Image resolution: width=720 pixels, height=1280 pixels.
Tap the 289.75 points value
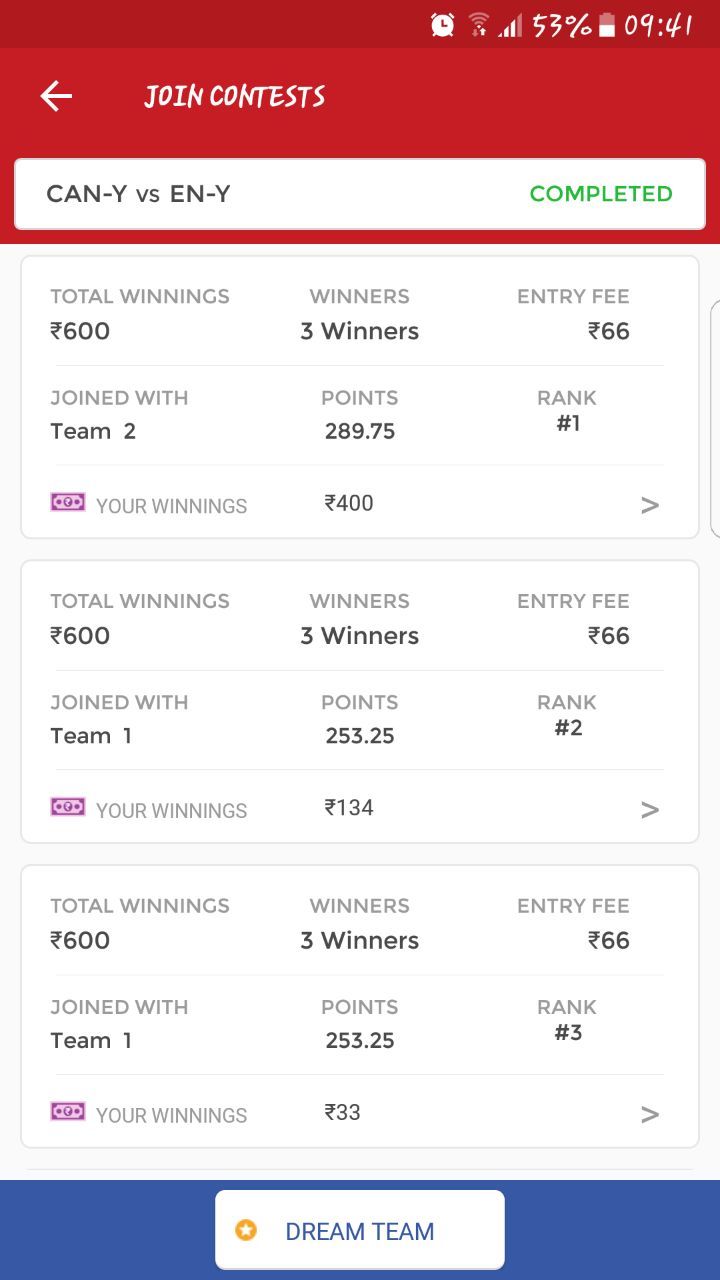pyautogui.click(x=360, y=432)
